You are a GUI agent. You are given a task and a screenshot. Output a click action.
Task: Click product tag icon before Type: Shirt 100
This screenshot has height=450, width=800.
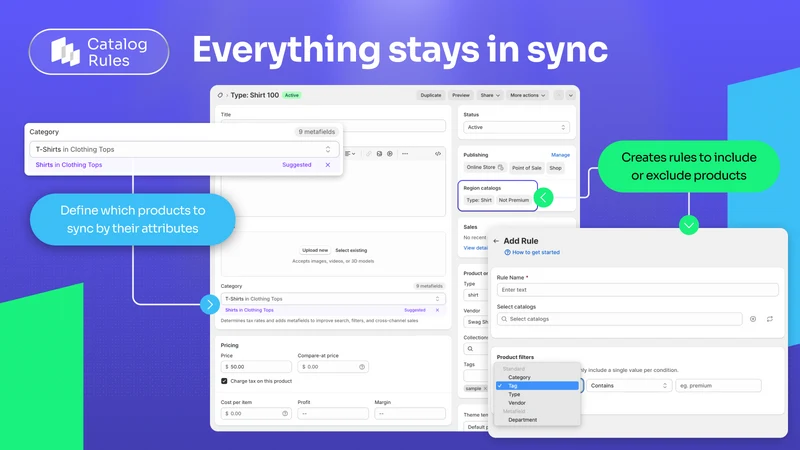220,95
